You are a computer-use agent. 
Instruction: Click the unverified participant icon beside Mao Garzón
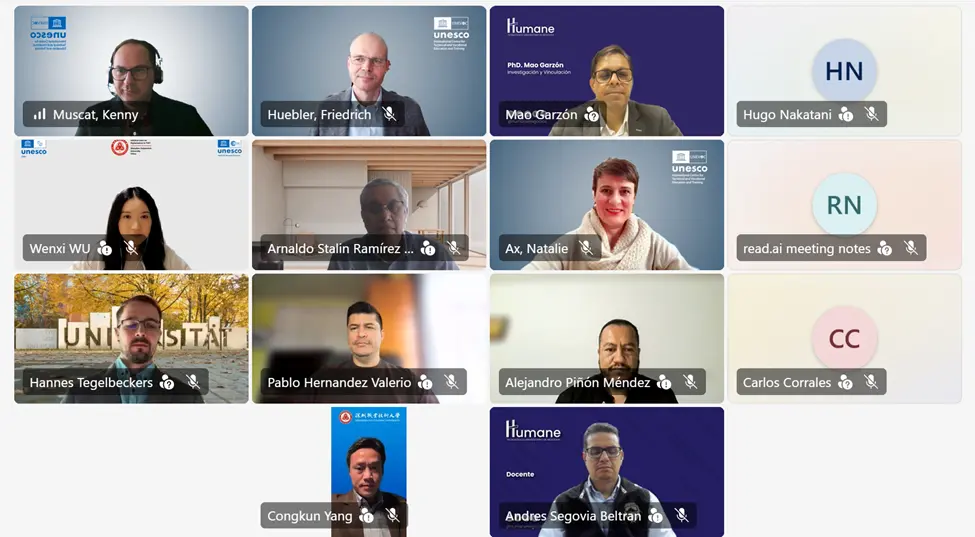(x=591, y=114)
